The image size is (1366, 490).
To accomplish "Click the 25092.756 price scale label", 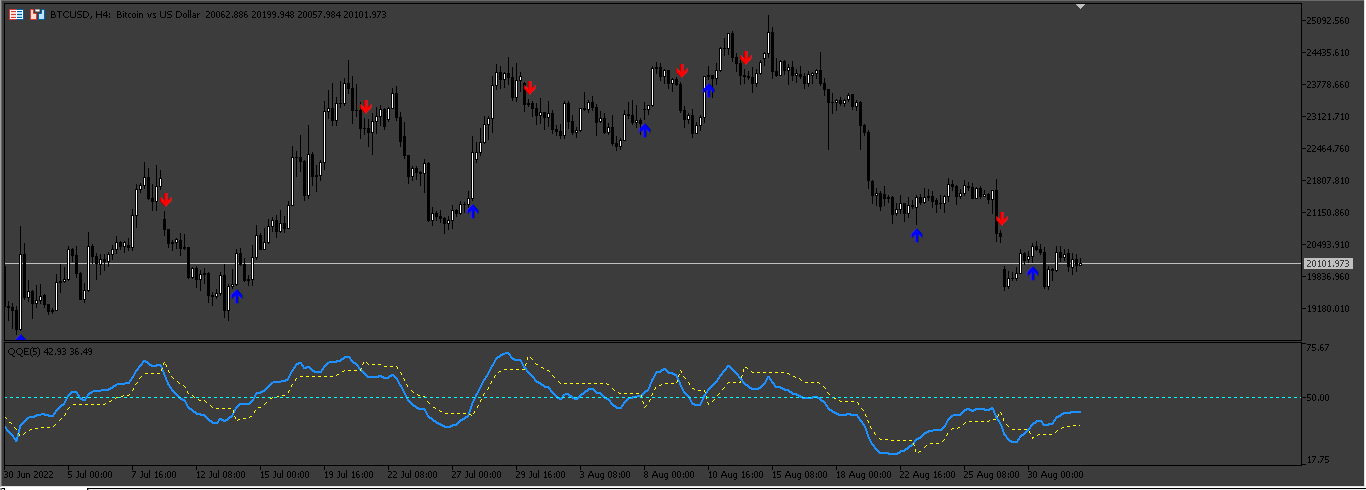I will click(1331, 21).
